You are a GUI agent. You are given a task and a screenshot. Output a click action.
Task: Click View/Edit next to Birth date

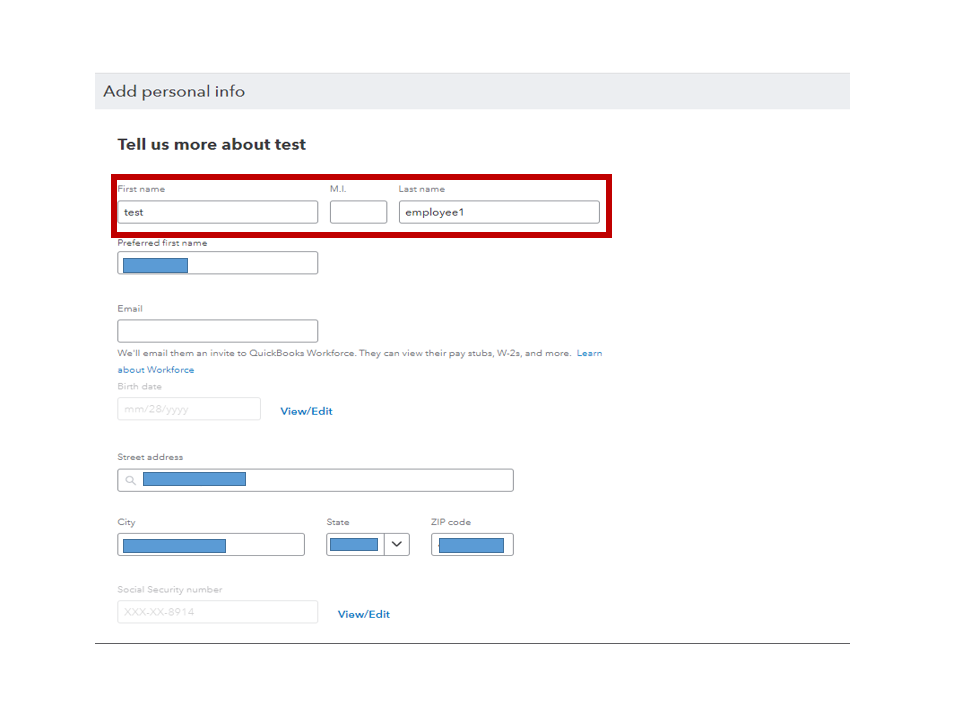[x=306, y=411]
